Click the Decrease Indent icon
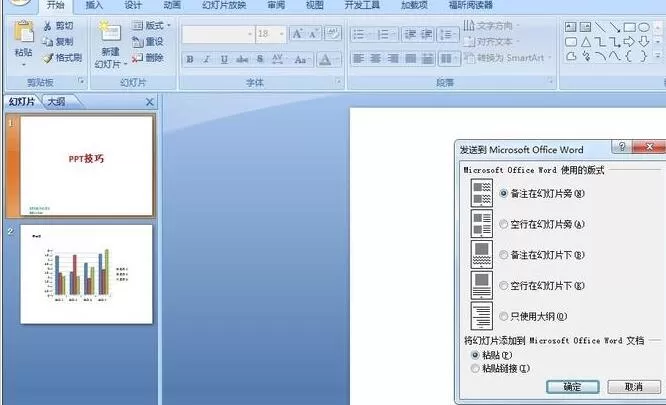666x405 pixels. pyautogui.click(x=410, y=34)
